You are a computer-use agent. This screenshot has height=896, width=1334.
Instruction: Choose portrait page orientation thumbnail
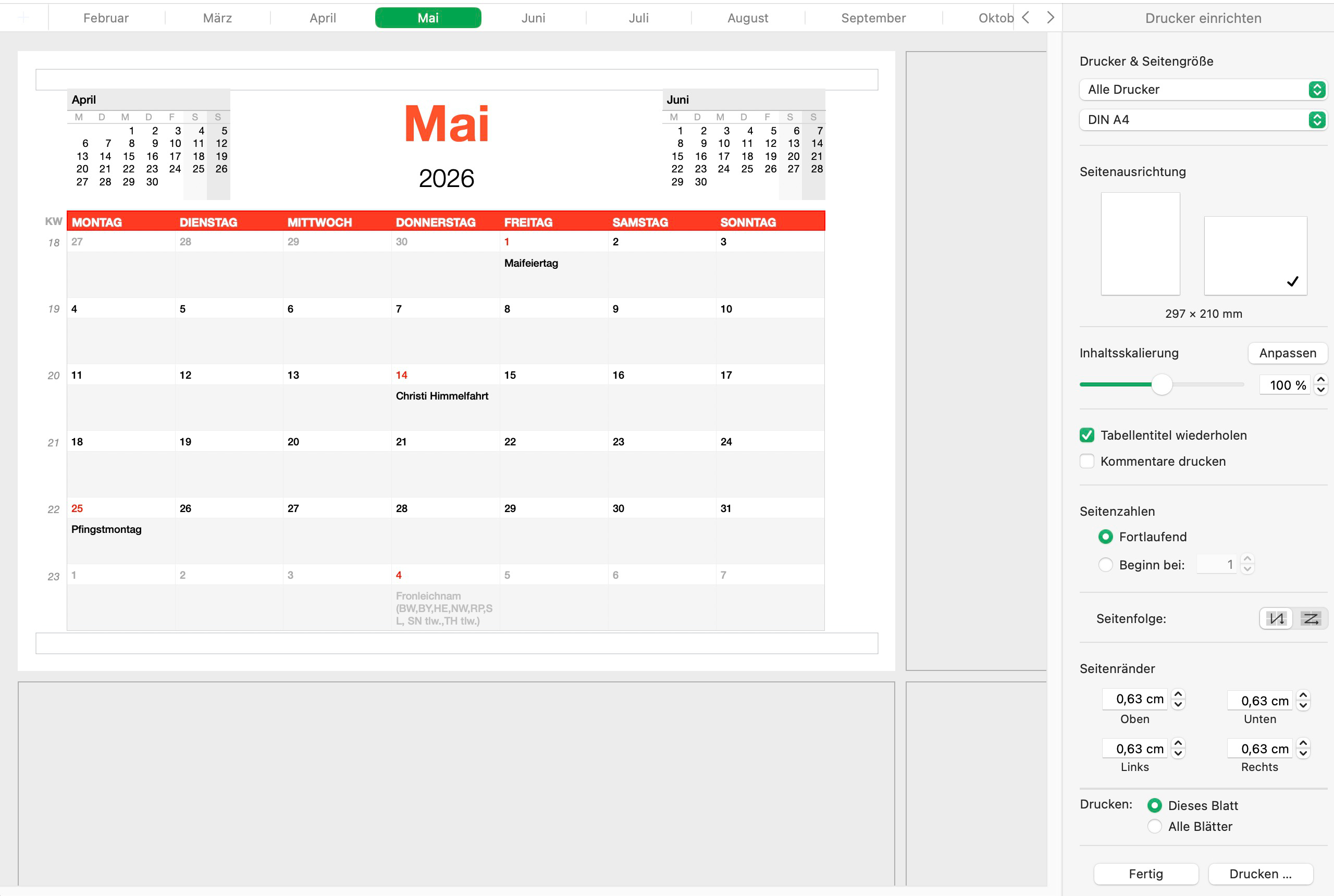click(1140, 243)
